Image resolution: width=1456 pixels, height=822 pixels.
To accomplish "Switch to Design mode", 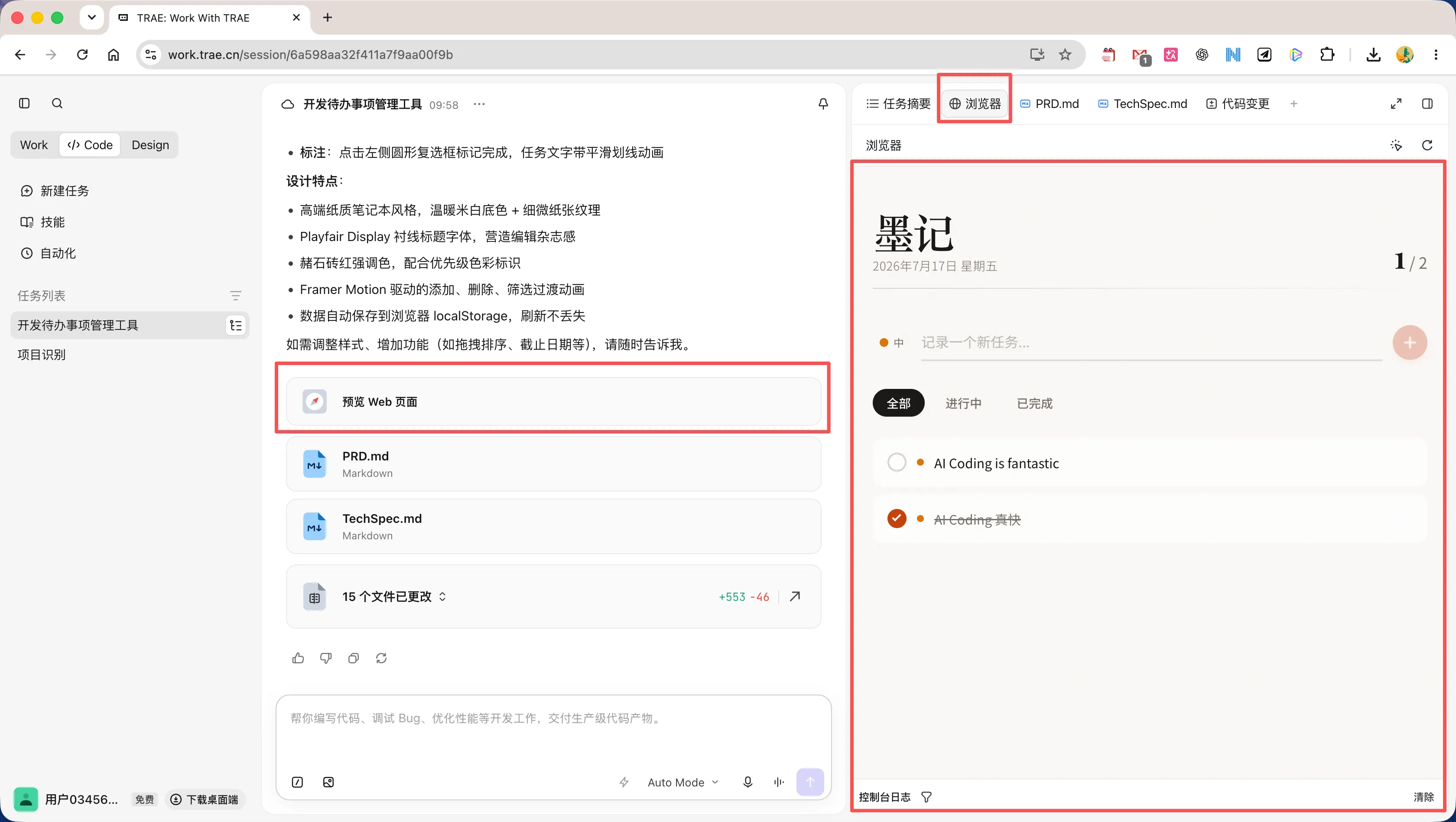I will point(150,145).
